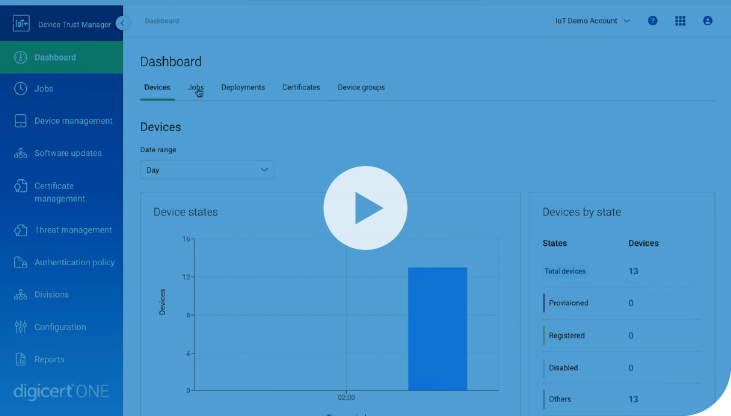Click the Total devices link
This screenshot has width=731, height=416.
[564, 271]
